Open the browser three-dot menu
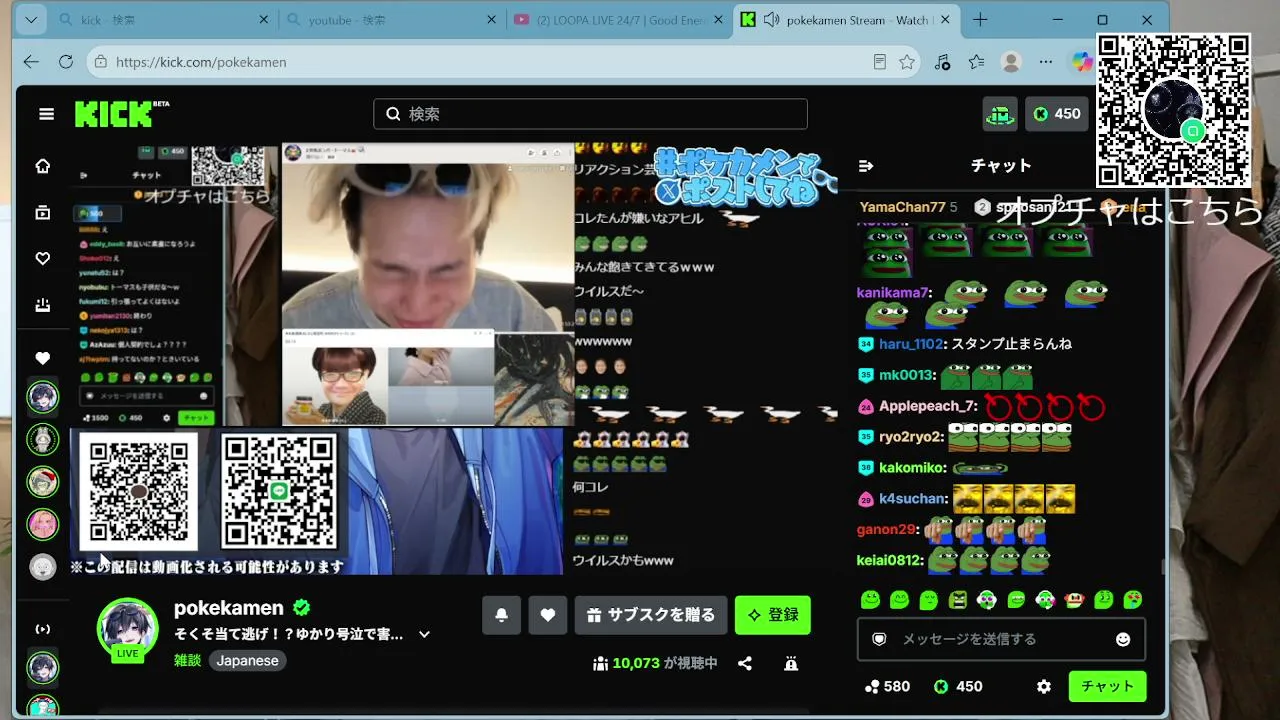 1046,62
